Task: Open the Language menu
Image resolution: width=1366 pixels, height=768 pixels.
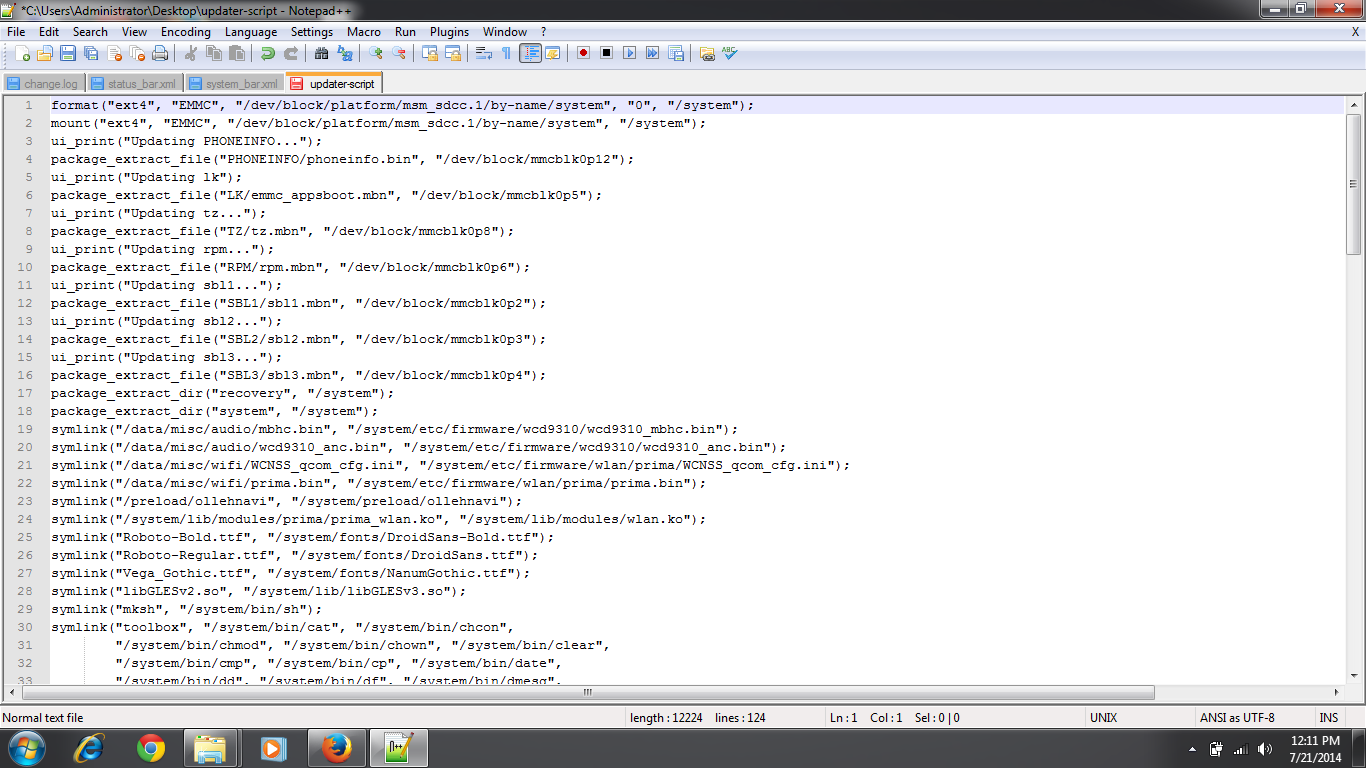Action: (251, 32)
